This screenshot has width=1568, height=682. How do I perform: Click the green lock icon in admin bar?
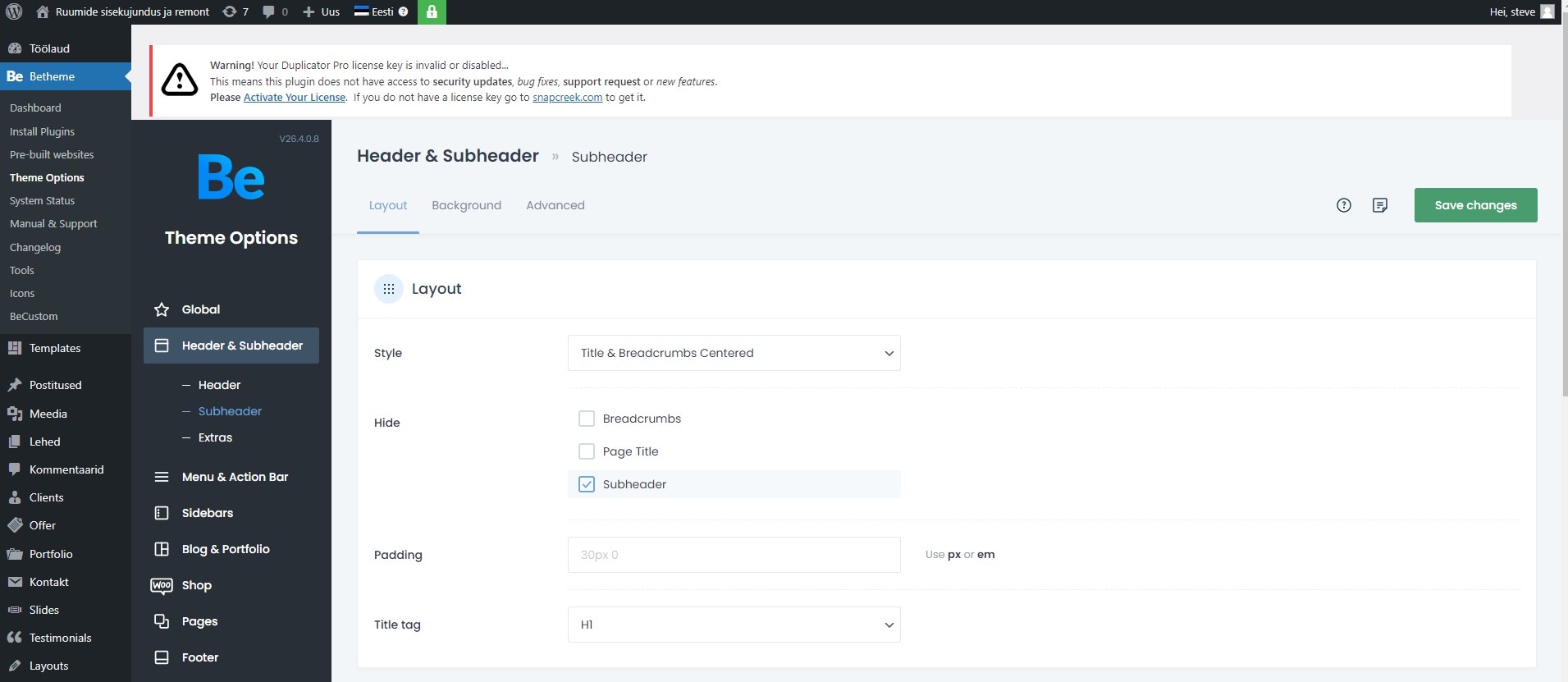pos(432,12)
